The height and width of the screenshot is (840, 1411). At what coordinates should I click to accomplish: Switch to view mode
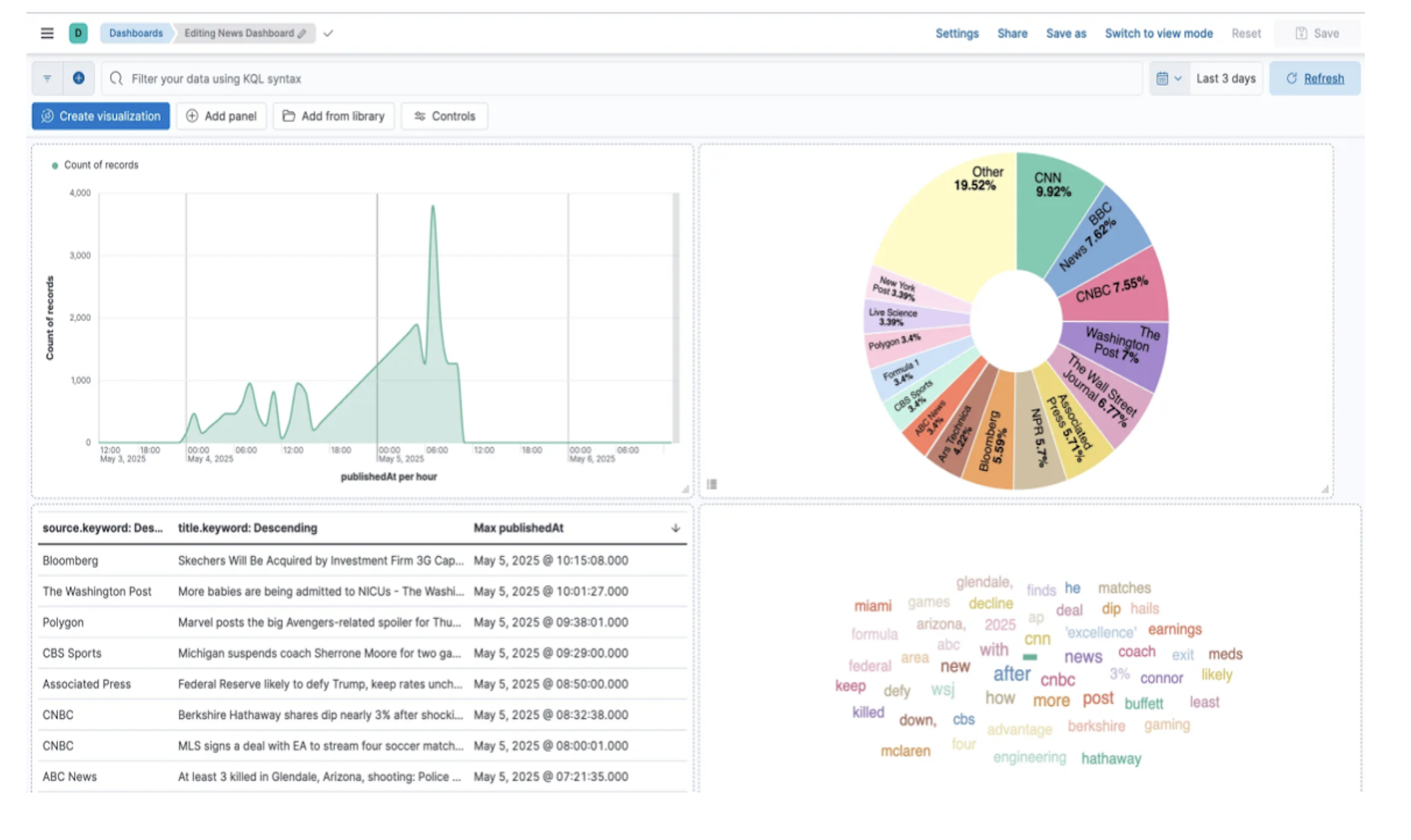(1158, 33)
